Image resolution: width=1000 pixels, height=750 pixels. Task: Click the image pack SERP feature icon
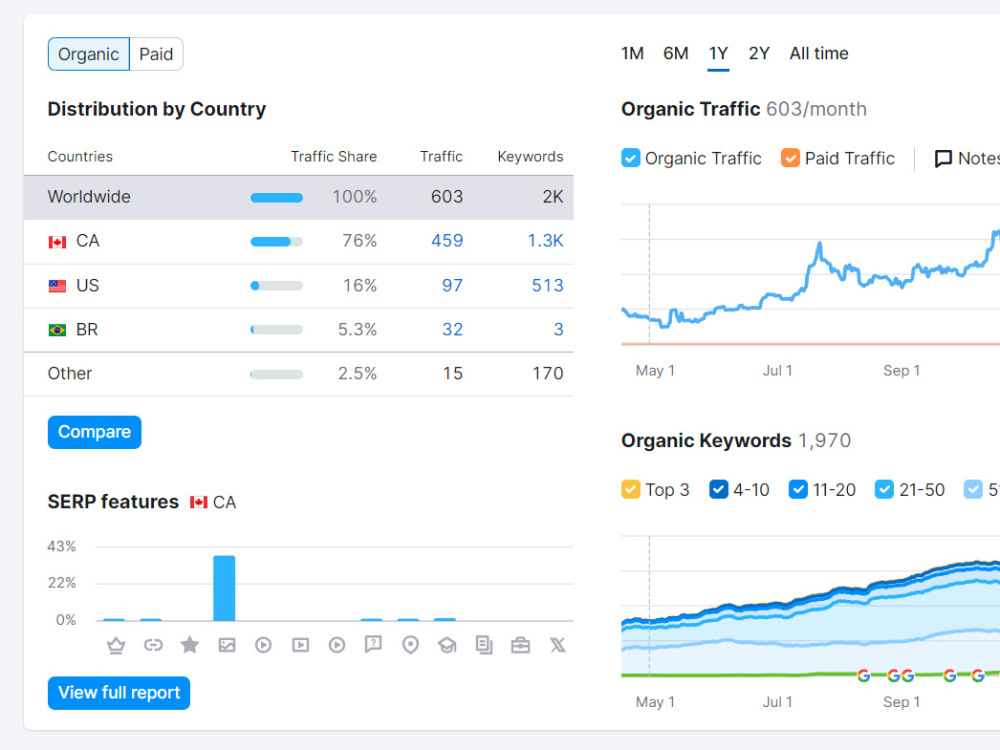[x=226, y=645]
